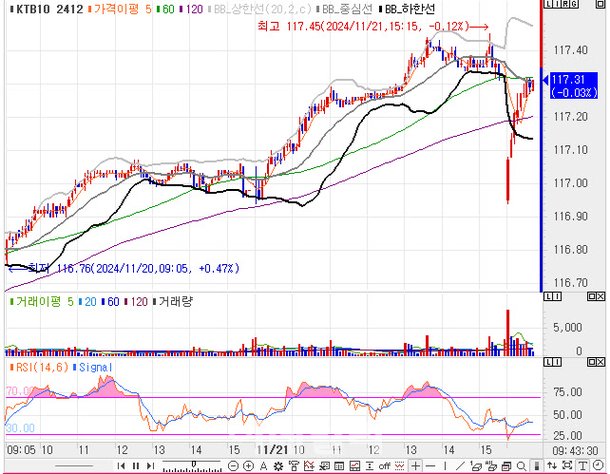Select the BB_상한선 legend entry
This screenshot has height=474, width=610.
click(260, 9)
